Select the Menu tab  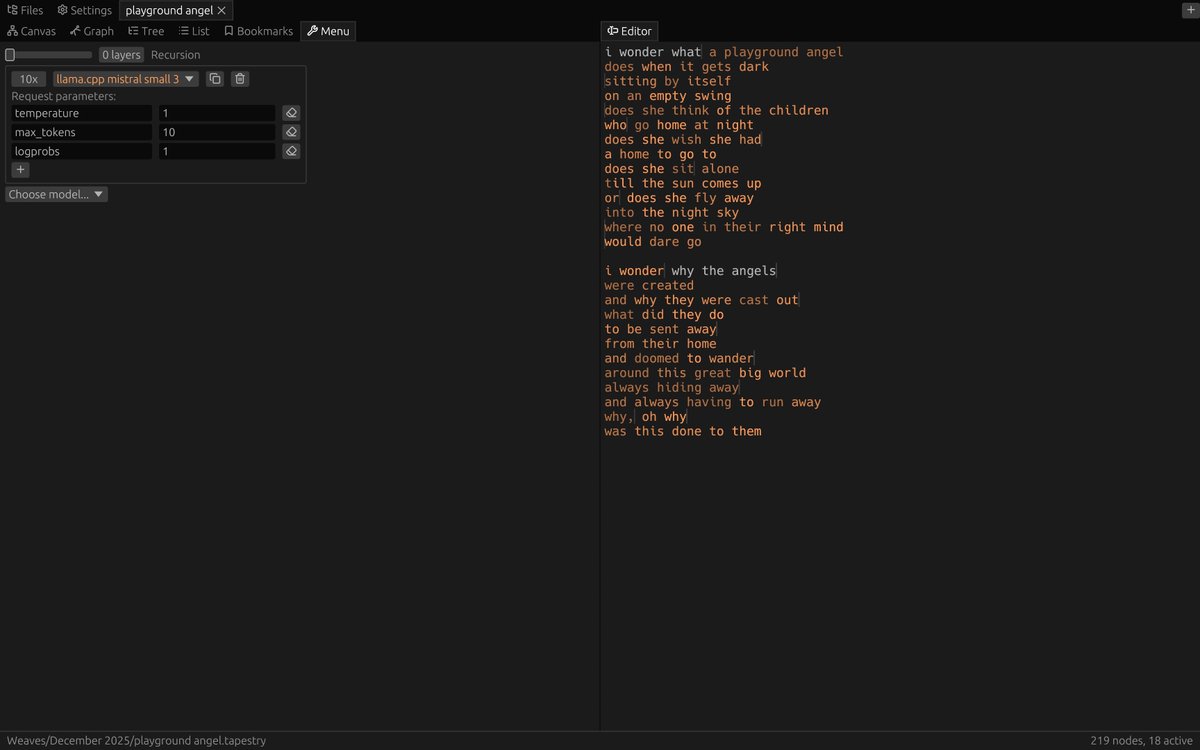point(328,31)
